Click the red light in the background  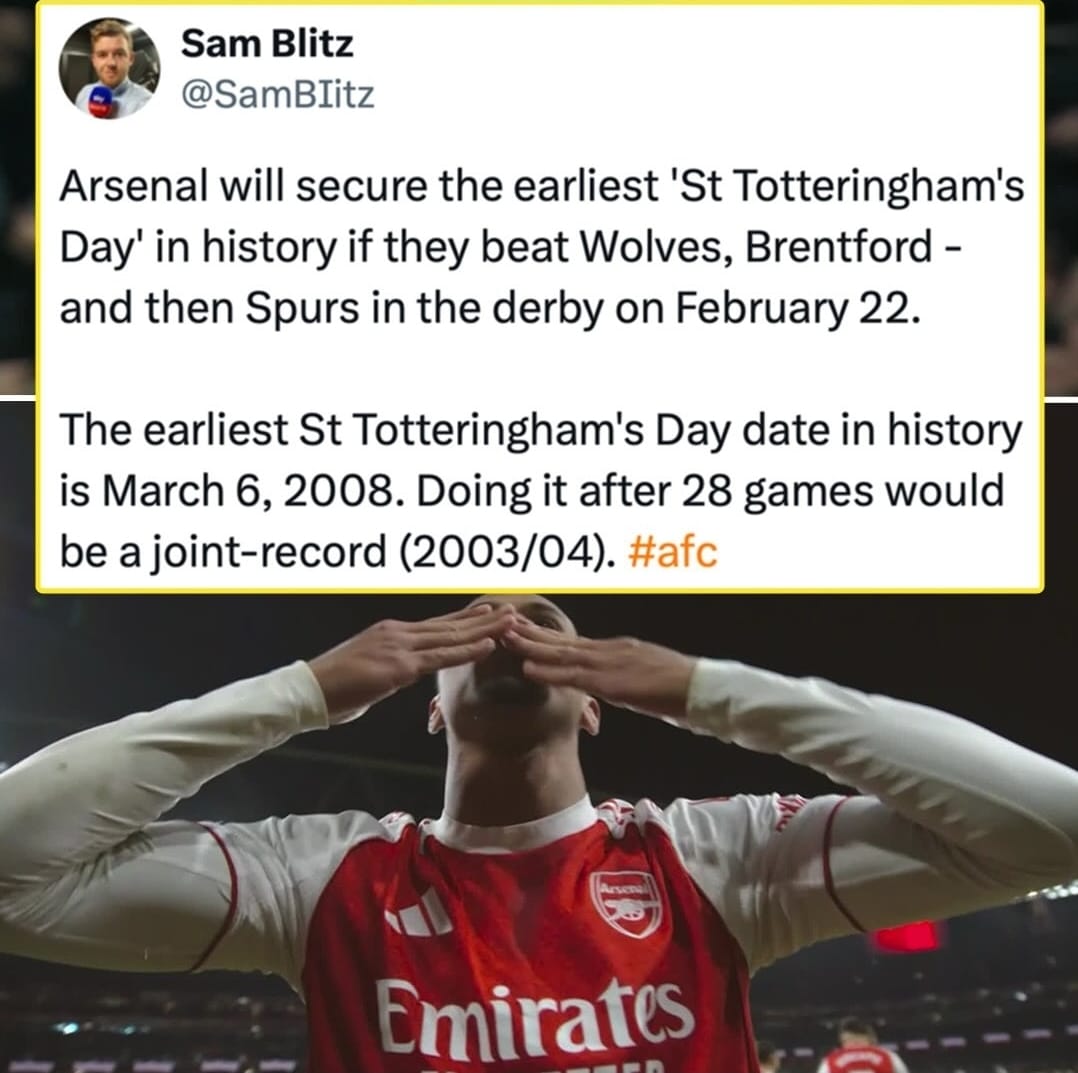906,936
